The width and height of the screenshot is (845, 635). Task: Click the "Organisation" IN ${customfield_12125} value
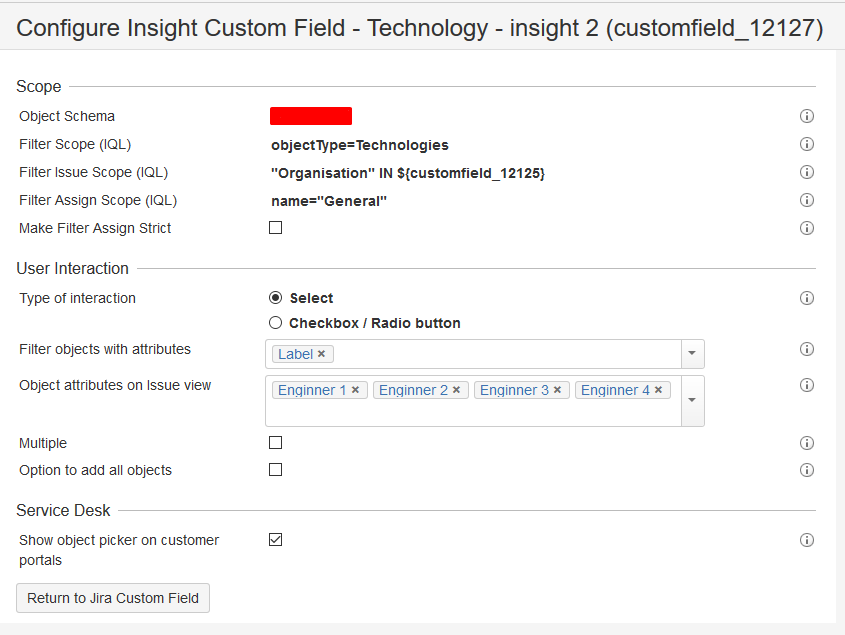coord(408,173)
